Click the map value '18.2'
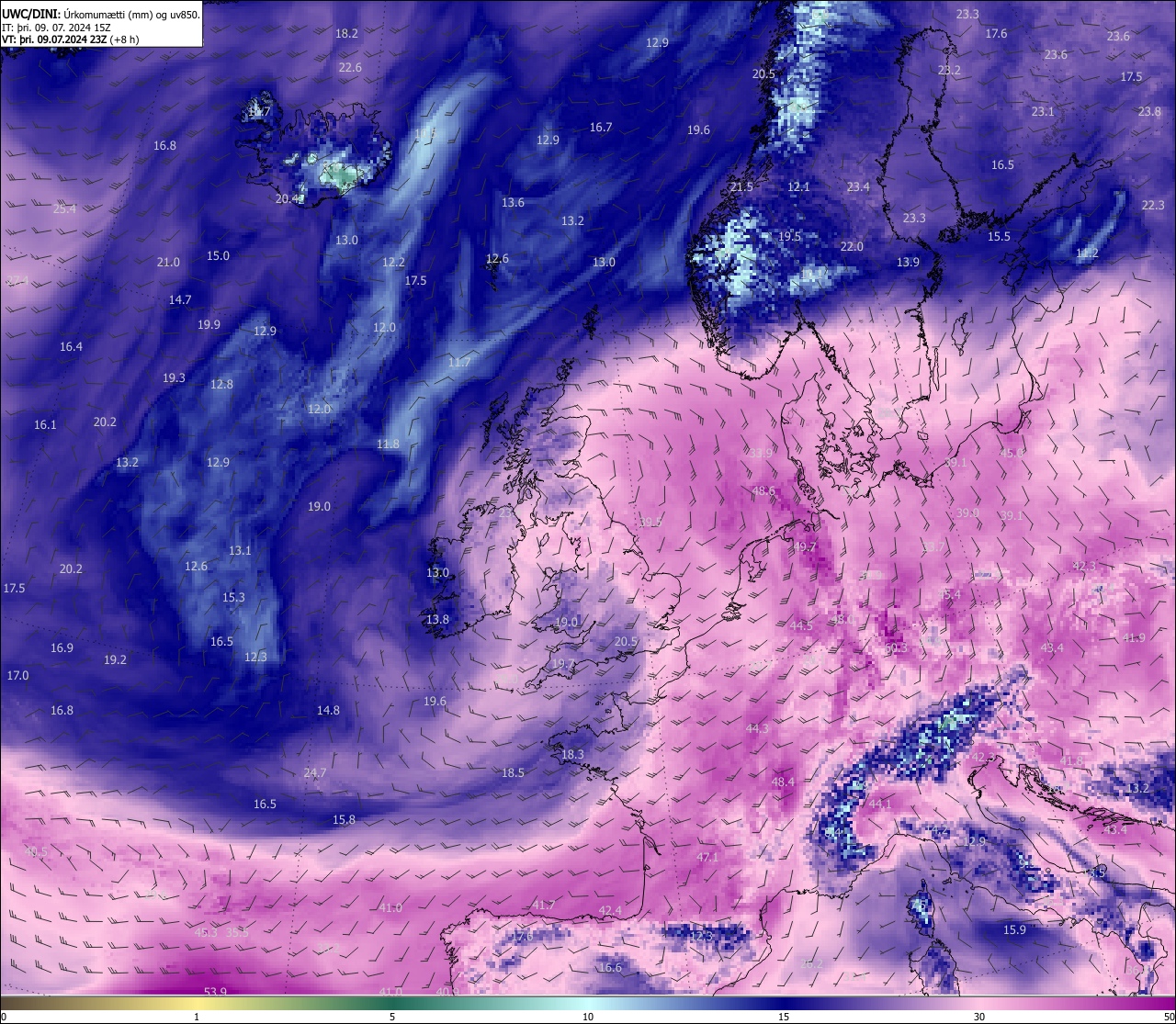 point(346,33)
